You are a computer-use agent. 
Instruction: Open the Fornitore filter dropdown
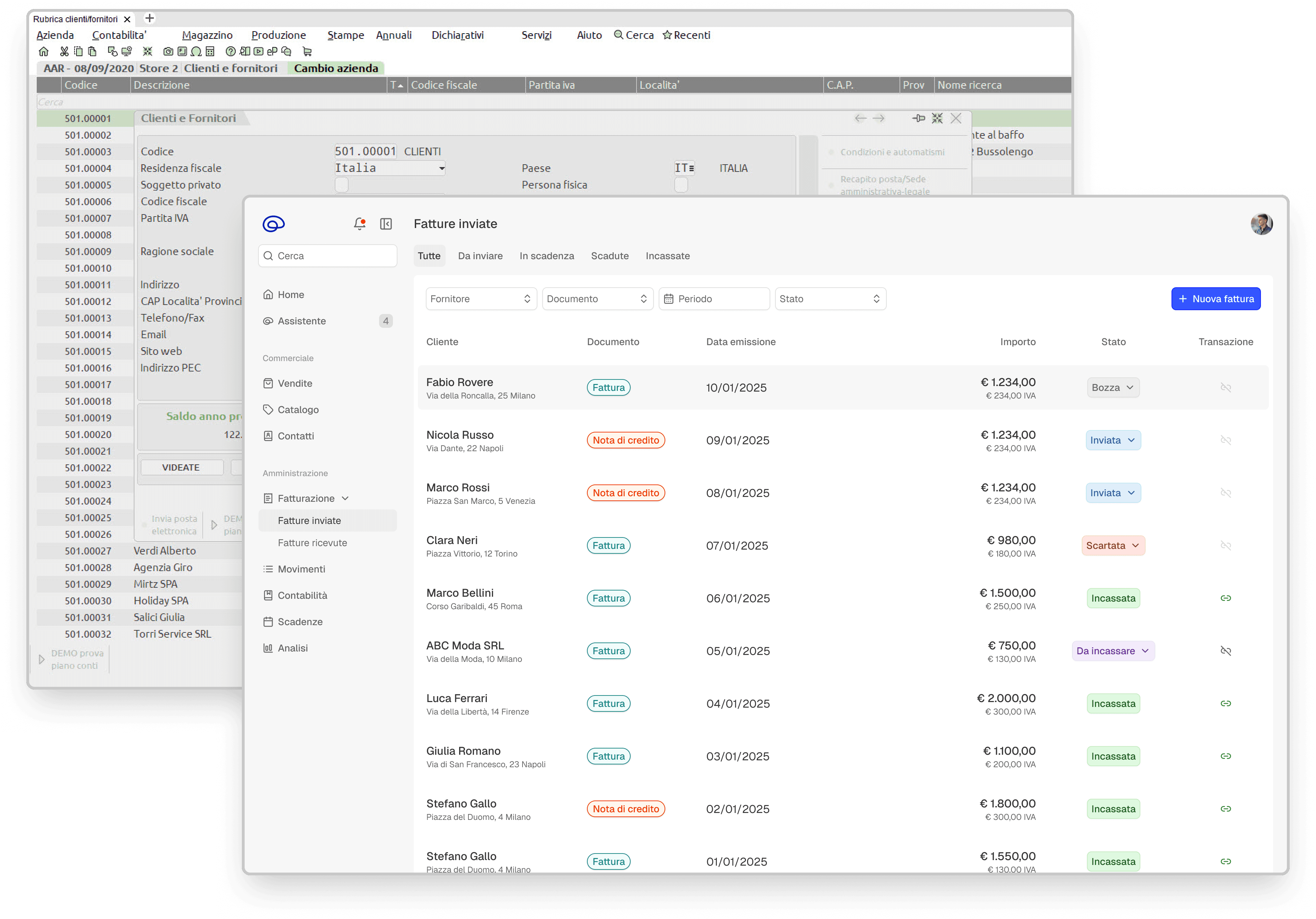[480, 299]
